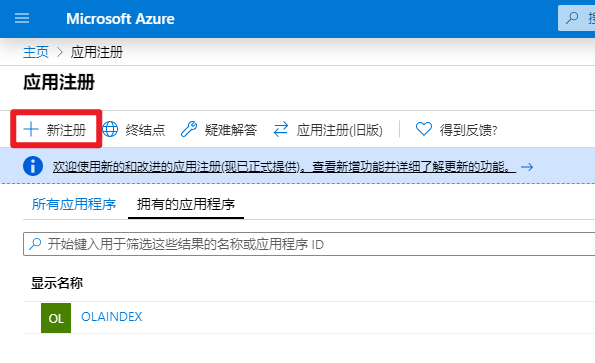Click the wrench icon for 疑难解答
This screenshot has width=595, height=363.
[189, 129]
